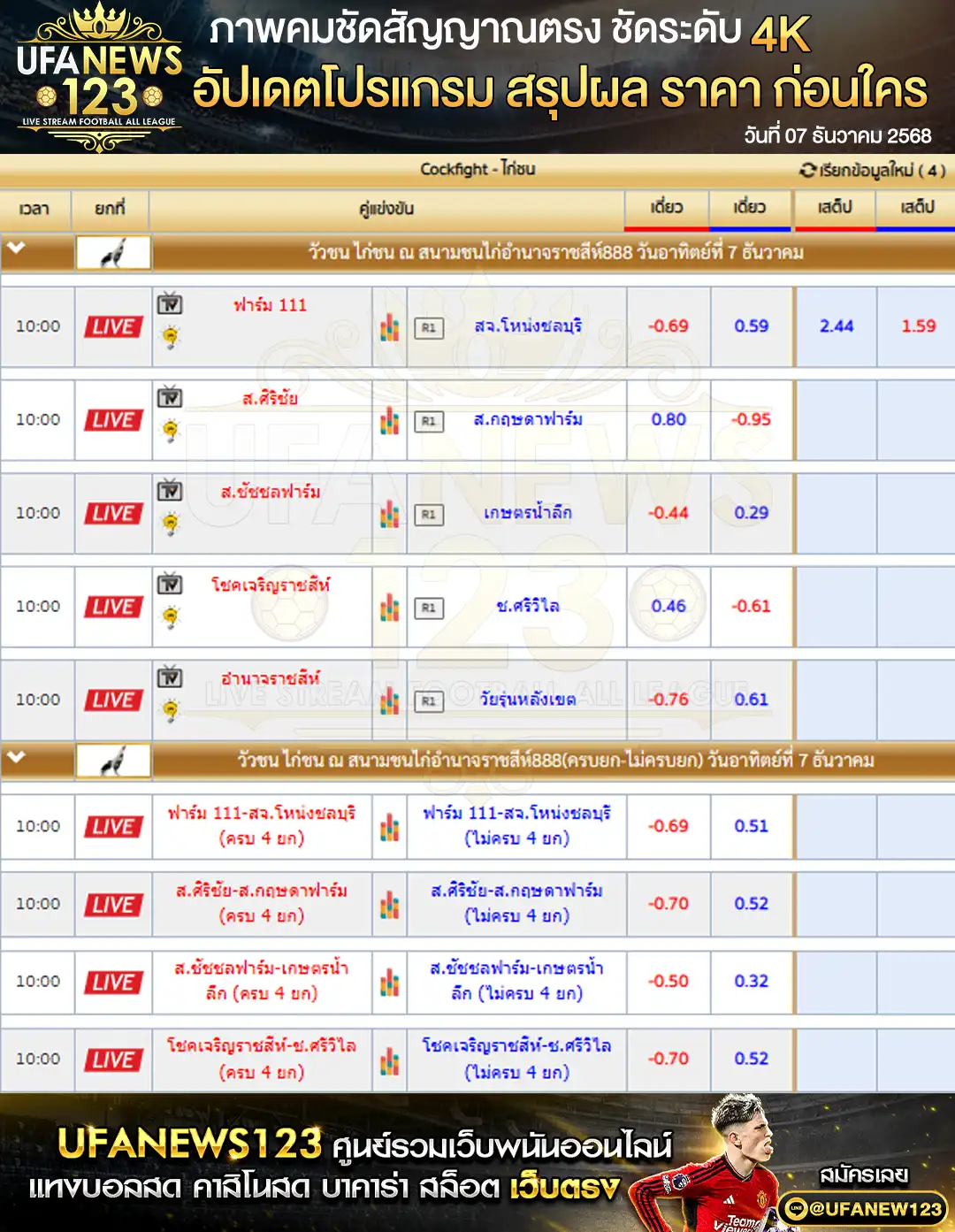
Task: Collapse the ครบยก-ไม่ครบยก section chevron
Action: point(16,757)
